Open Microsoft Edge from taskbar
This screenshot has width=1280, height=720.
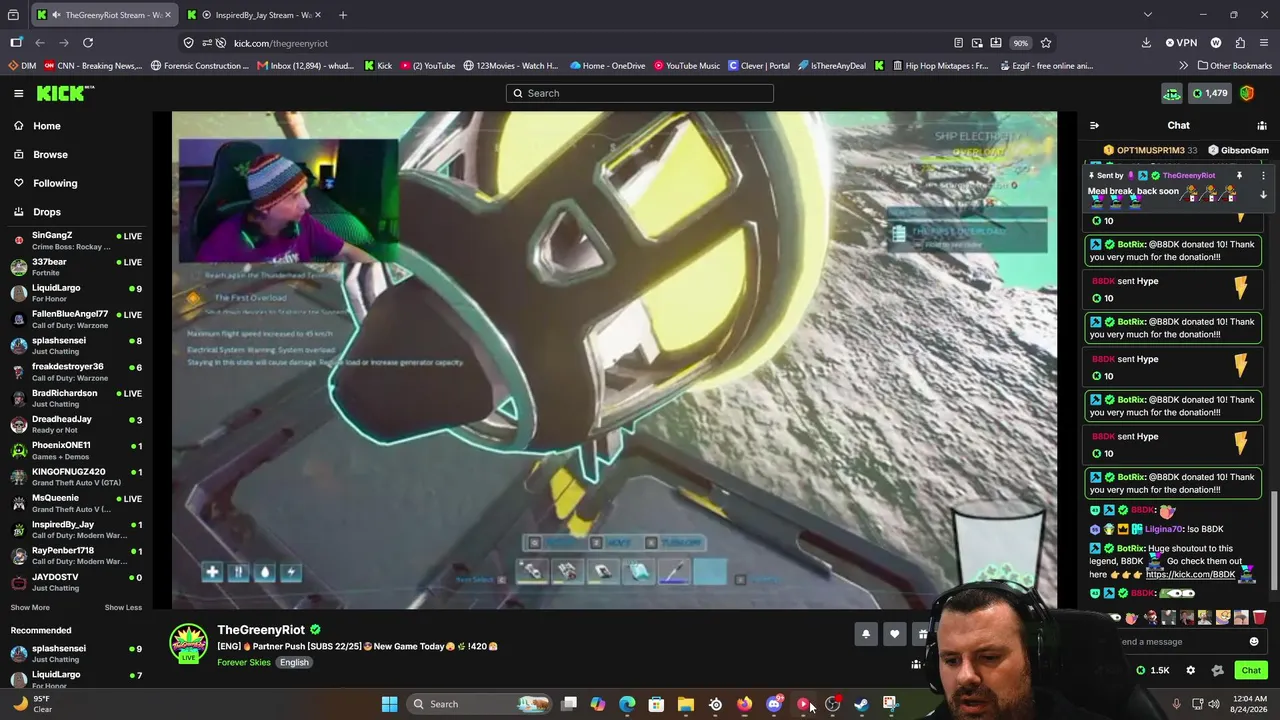pyautogui.click(x=627, y=704)
